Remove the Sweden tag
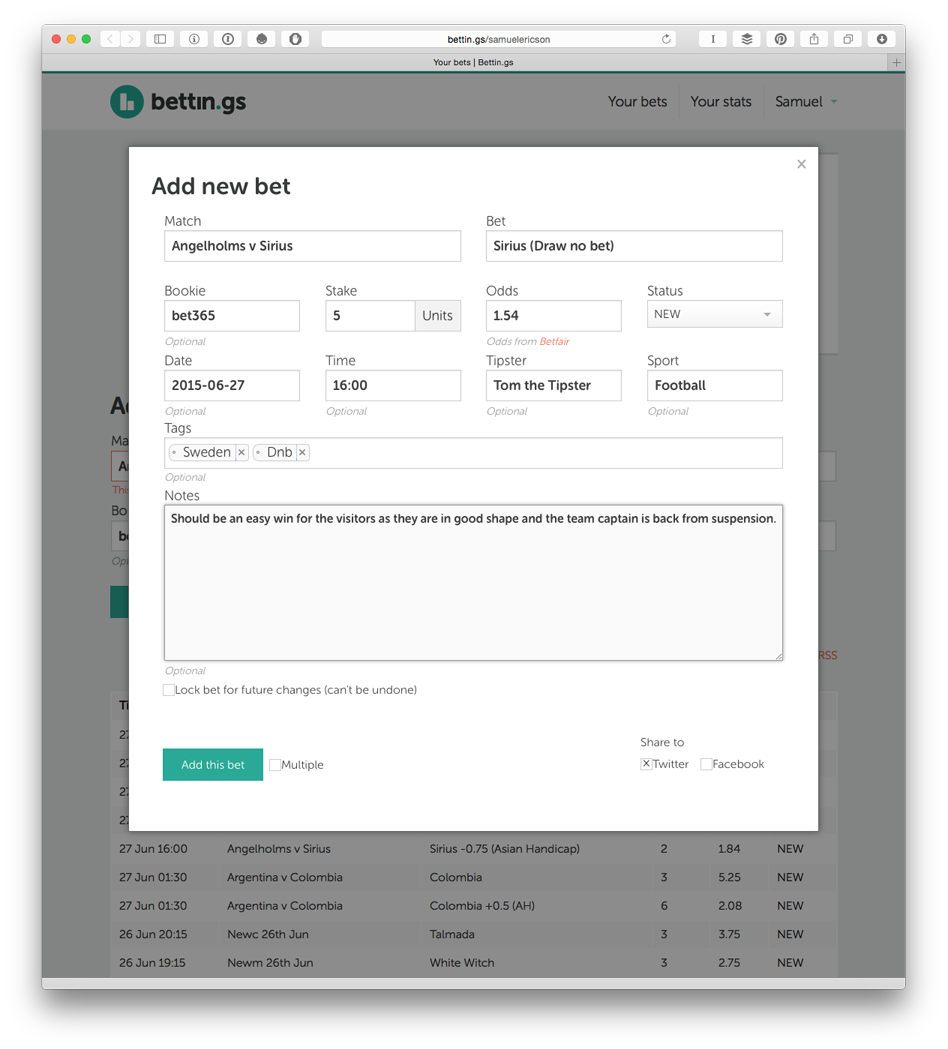The height and width of the screenshot is (1049, 948). (x=242, y=453)
